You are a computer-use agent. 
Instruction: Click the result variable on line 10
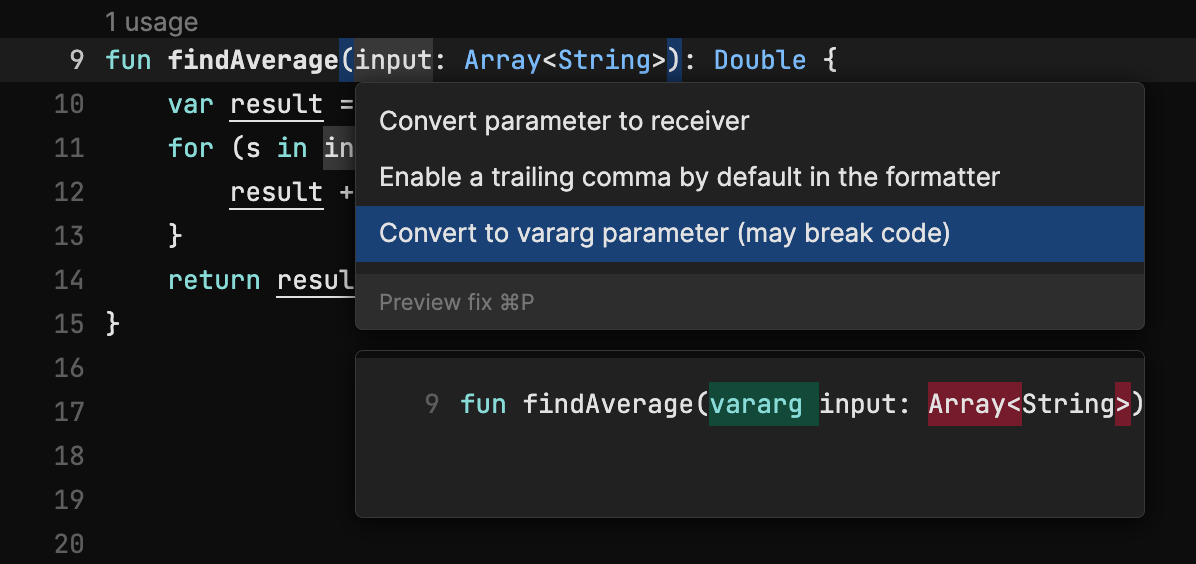pyautogui.click(x=276, y=105)
